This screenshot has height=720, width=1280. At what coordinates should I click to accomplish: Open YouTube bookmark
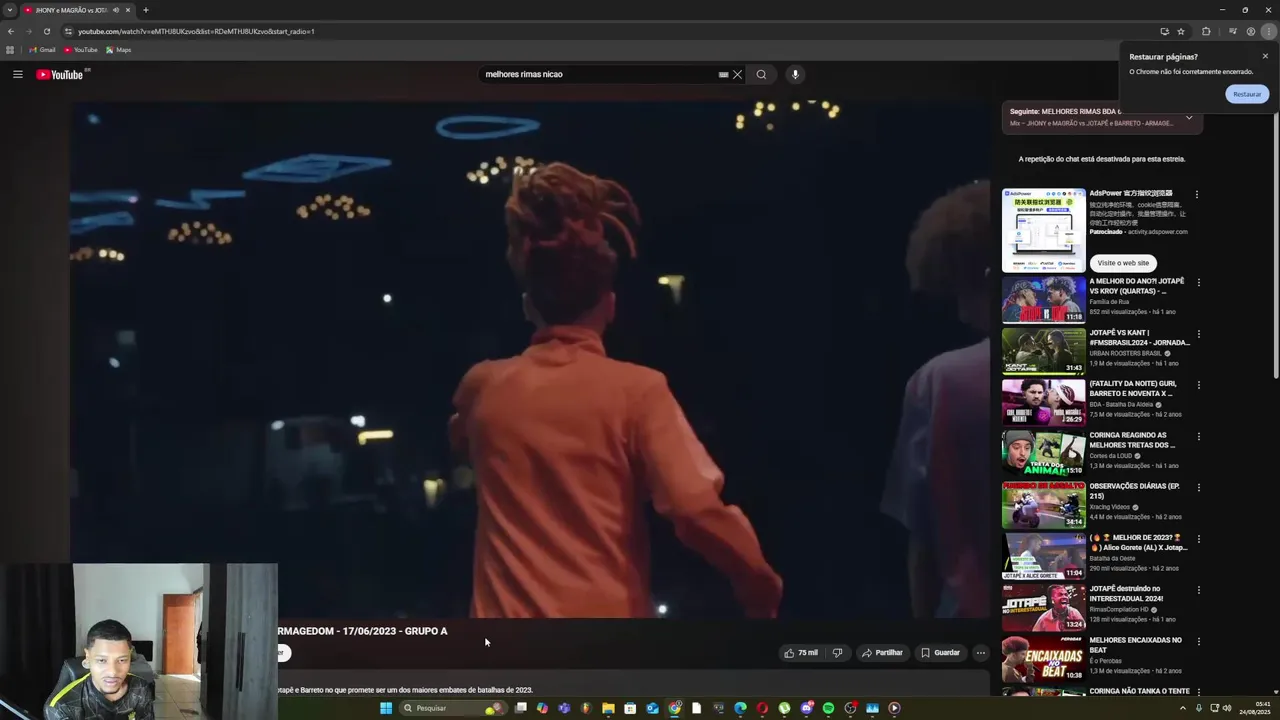pos(81,50)
